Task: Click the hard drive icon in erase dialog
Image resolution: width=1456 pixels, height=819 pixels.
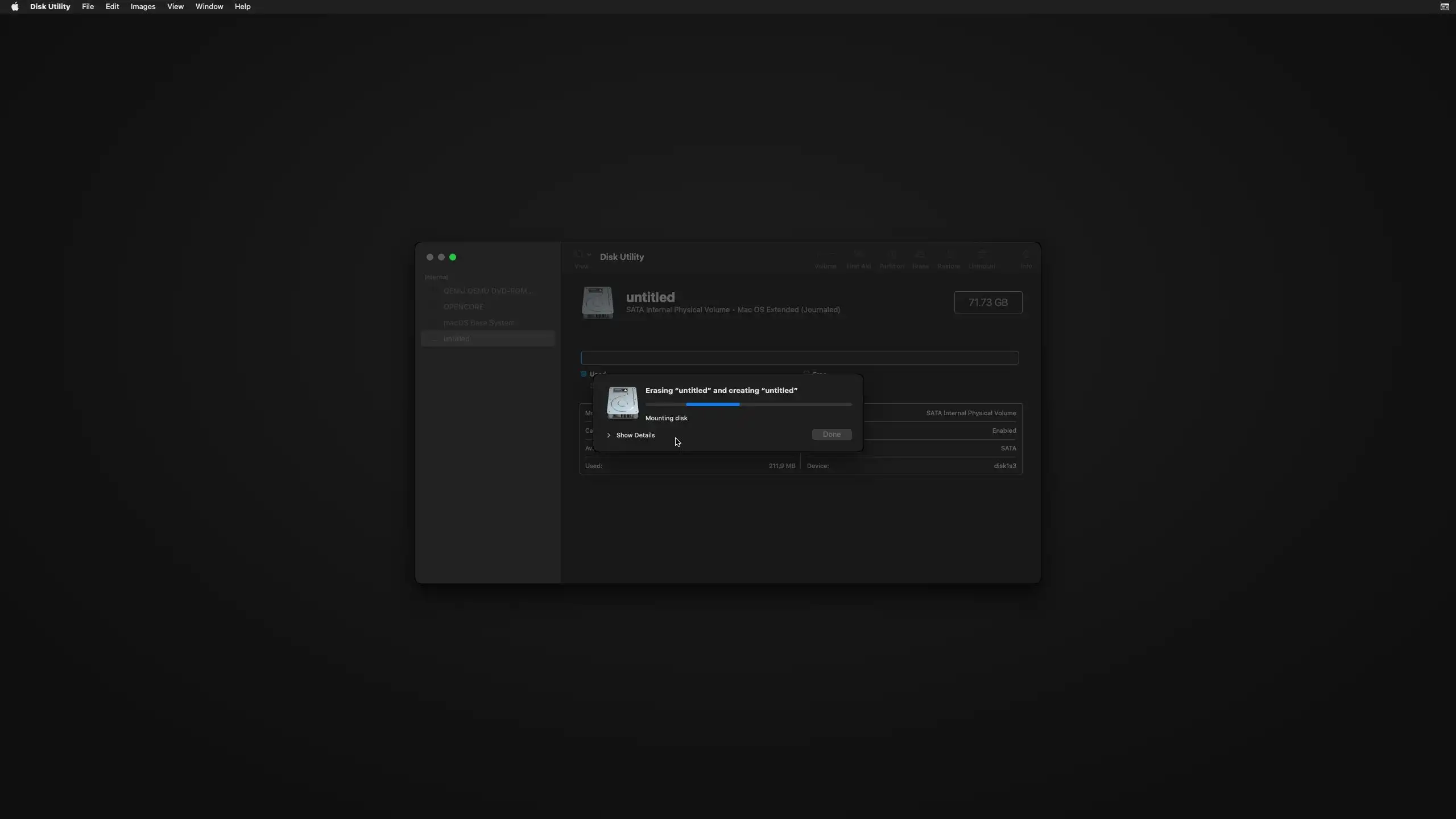Action: coord(622,403)
